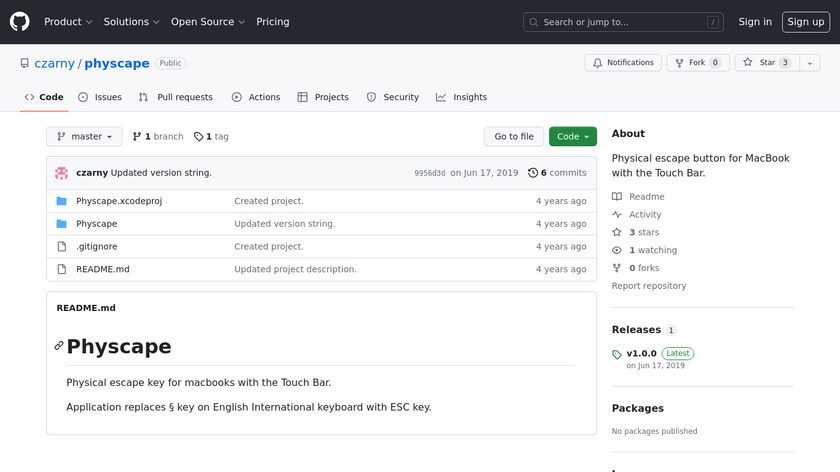840x472 pixels.
Task: Switch to the Insights tab
Action: (x=462, y=97)
